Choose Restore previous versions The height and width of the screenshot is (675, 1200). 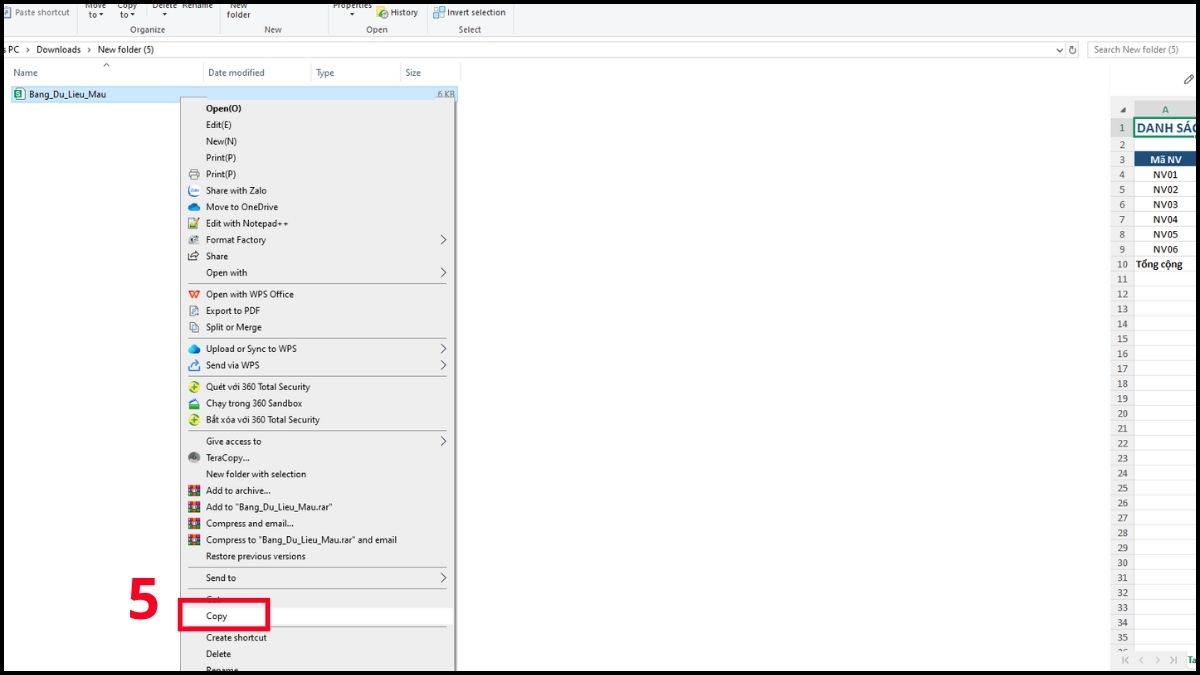click(256, 556)
